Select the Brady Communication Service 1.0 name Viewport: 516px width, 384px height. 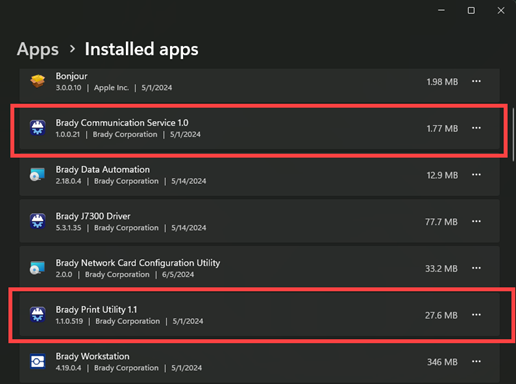coord(122,123)
